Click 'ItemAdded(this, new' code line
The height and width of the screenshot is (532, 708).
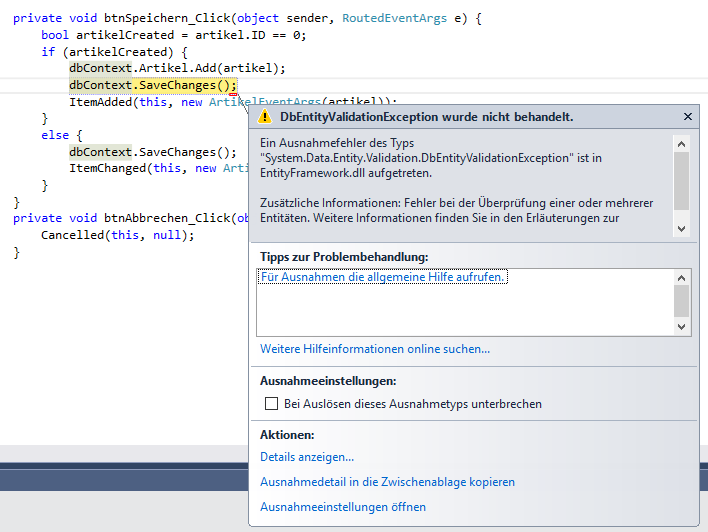coord(135,102)
